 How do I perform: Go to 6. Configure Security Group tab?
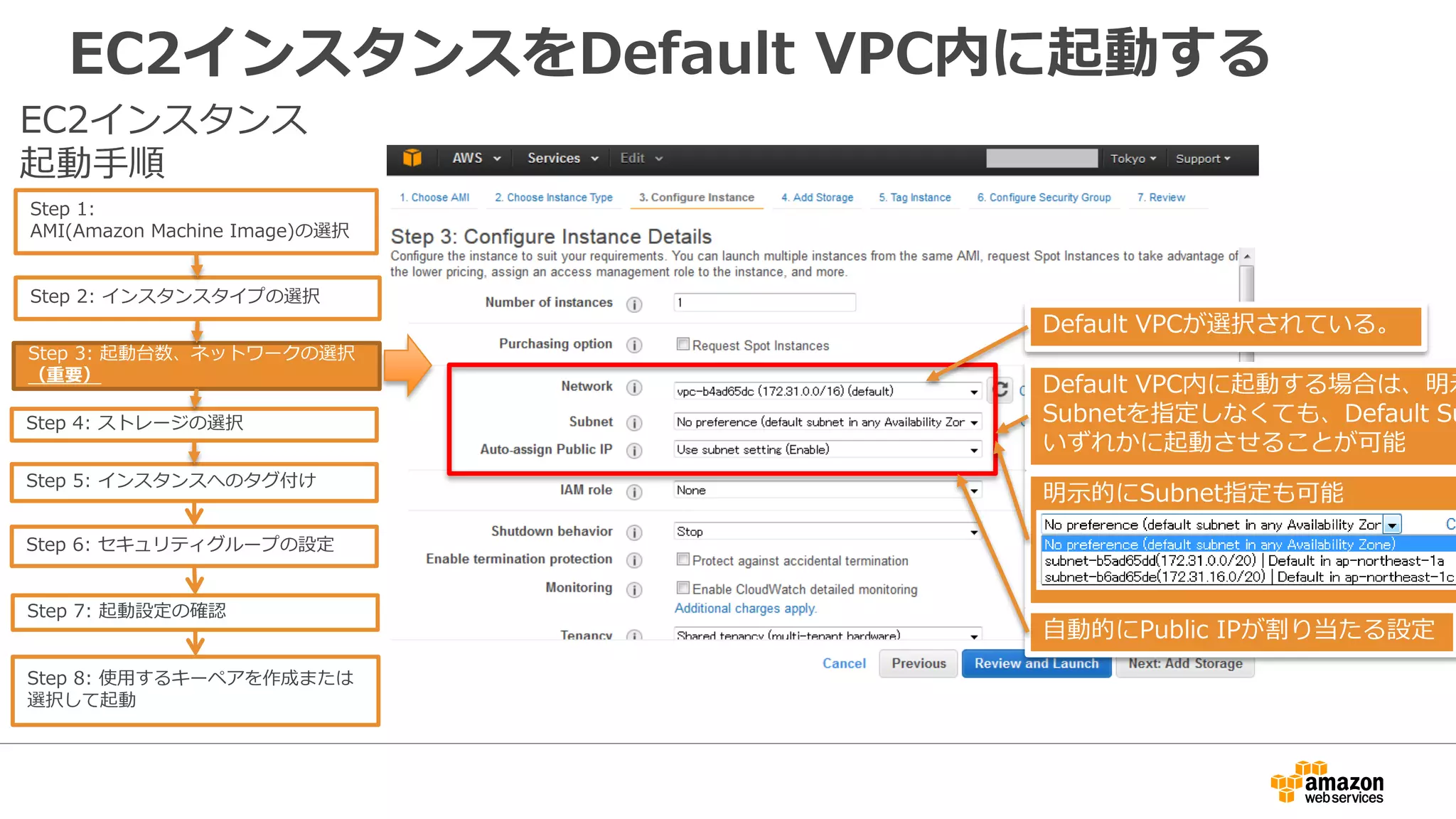pos(1044,198)
